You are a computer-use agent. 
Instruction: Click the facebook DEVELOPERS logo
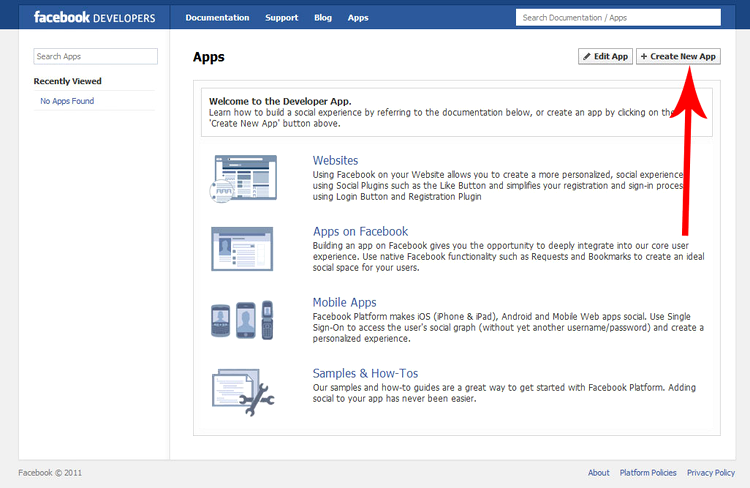click(94, 18)
